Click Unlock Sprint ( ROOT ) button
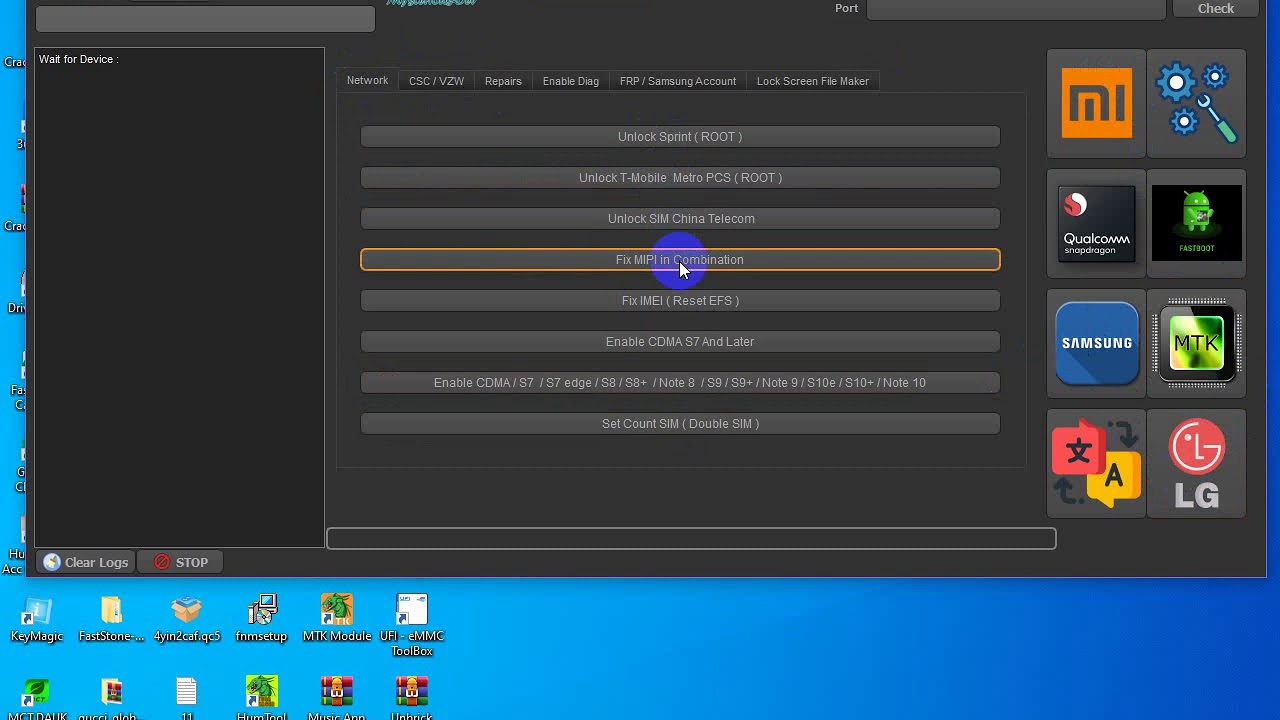 click(680, 137)
